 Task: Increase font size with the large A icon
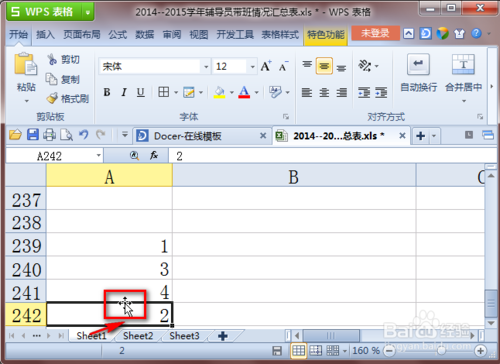coord(266,66)
